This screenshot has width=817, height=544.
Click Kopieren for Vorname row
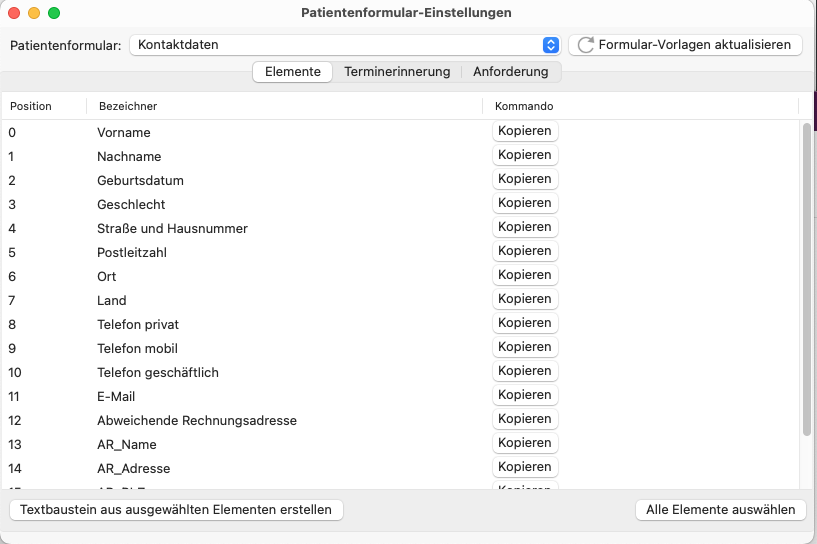pyautogui.click(x=525, y=131)
